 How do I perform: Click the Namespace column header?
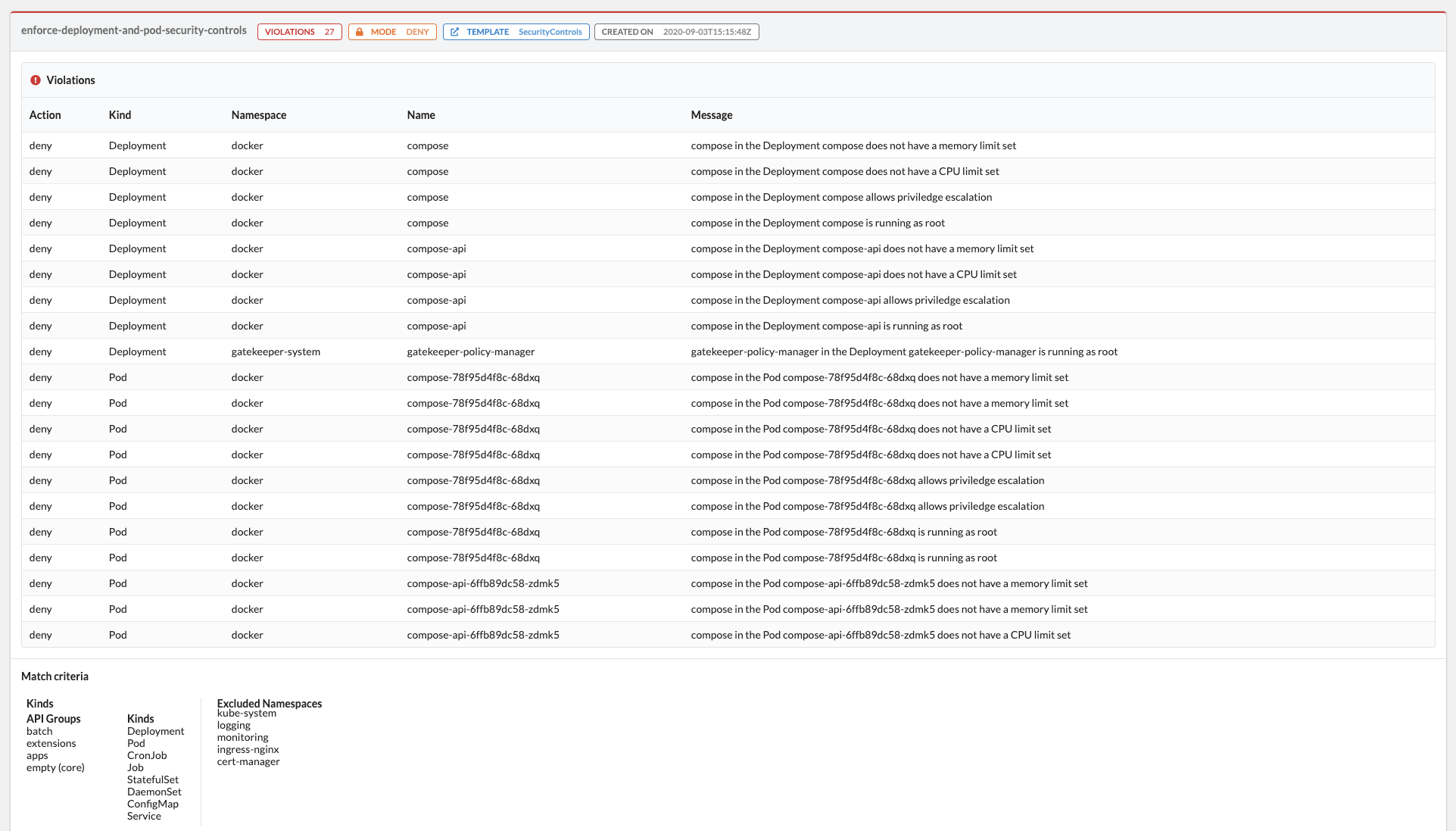tap(259, 115)
